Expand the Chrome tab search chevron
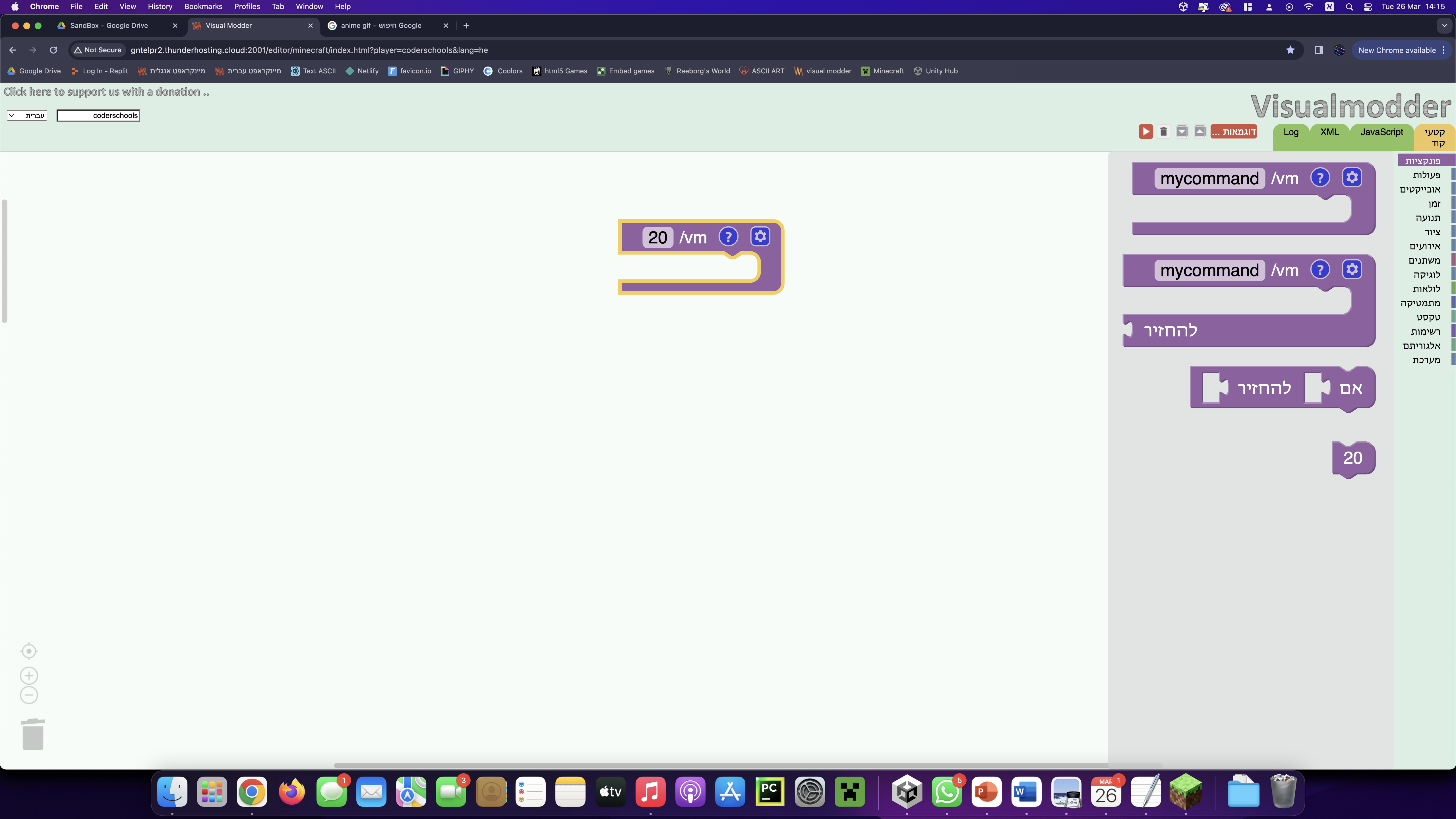The width and height of the screenshot is (1456, 819). click(x=1444, y=25)
